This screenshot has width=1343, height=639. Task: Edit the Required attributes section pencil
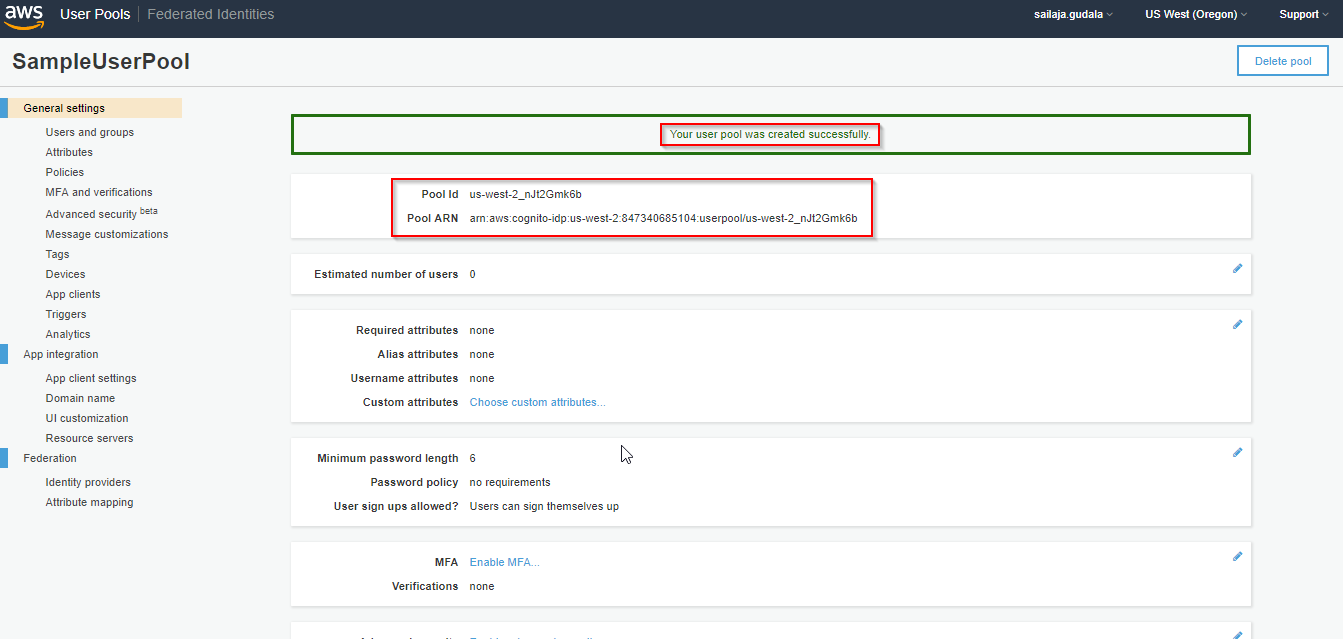[1237, 324]
